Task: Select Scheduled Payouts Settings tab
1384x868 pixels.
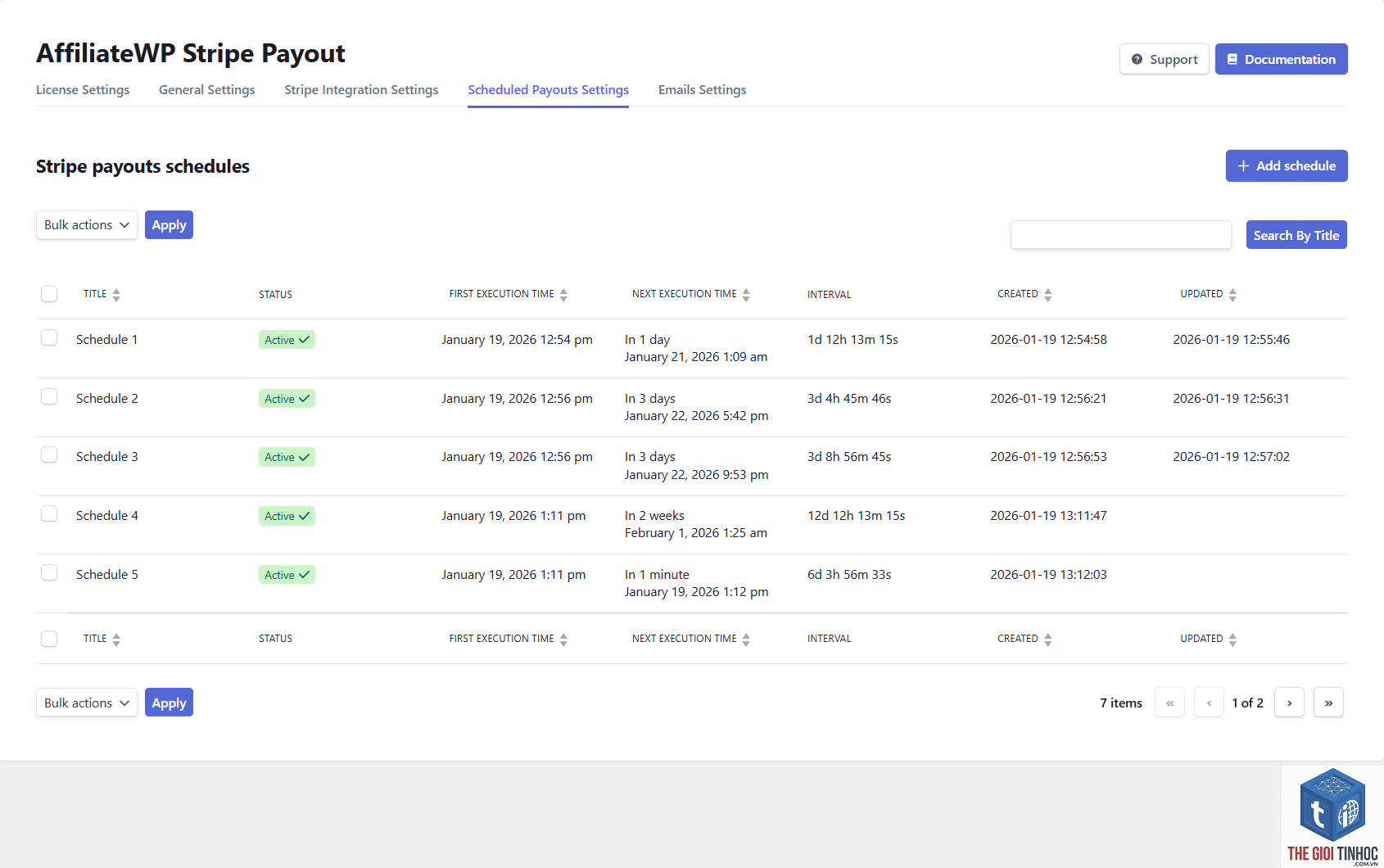Action: click(548, 90)
